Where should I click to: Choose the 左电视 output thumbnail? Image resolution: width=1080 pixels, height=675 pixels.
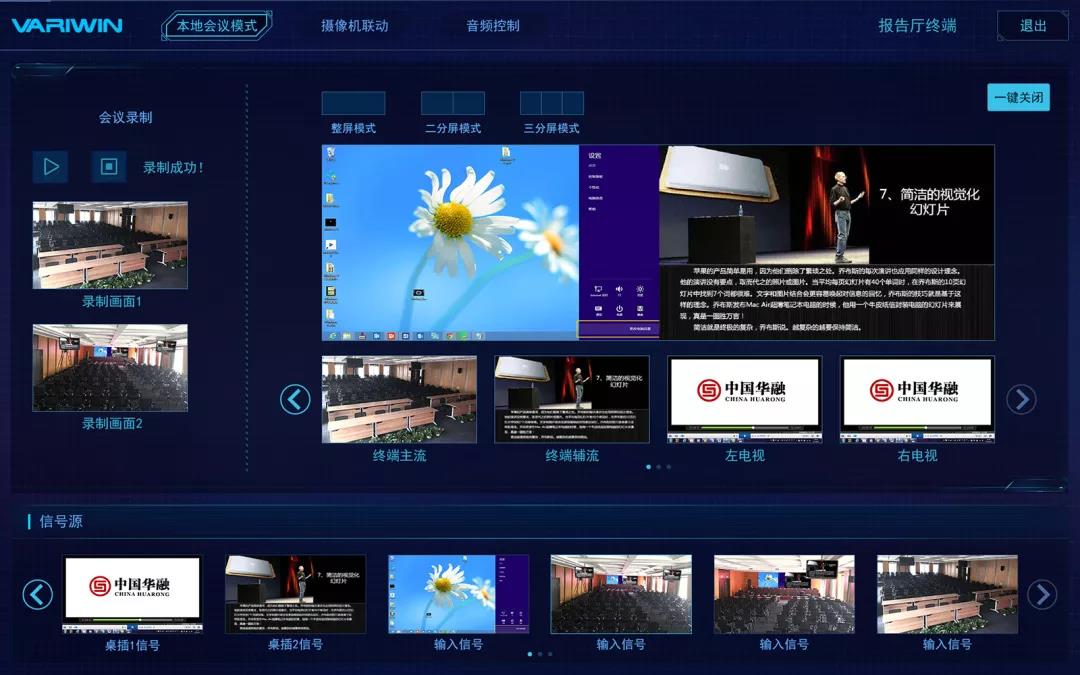(x=744, y=399)
